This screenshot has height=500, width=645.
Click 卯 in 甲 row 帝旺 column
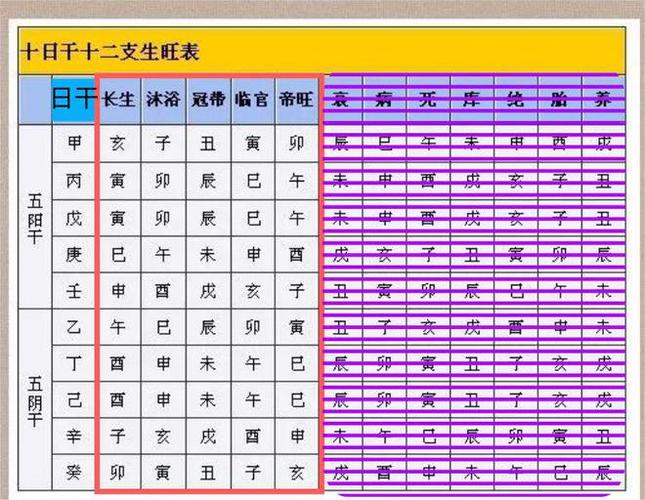point(296,143)
